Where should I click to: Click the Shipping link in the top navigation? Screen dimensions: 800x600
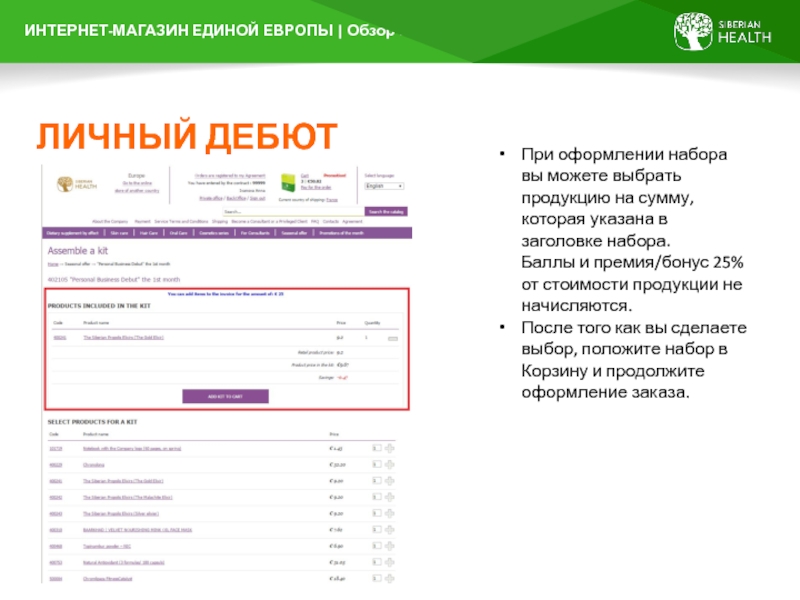(x=220, y=222)
